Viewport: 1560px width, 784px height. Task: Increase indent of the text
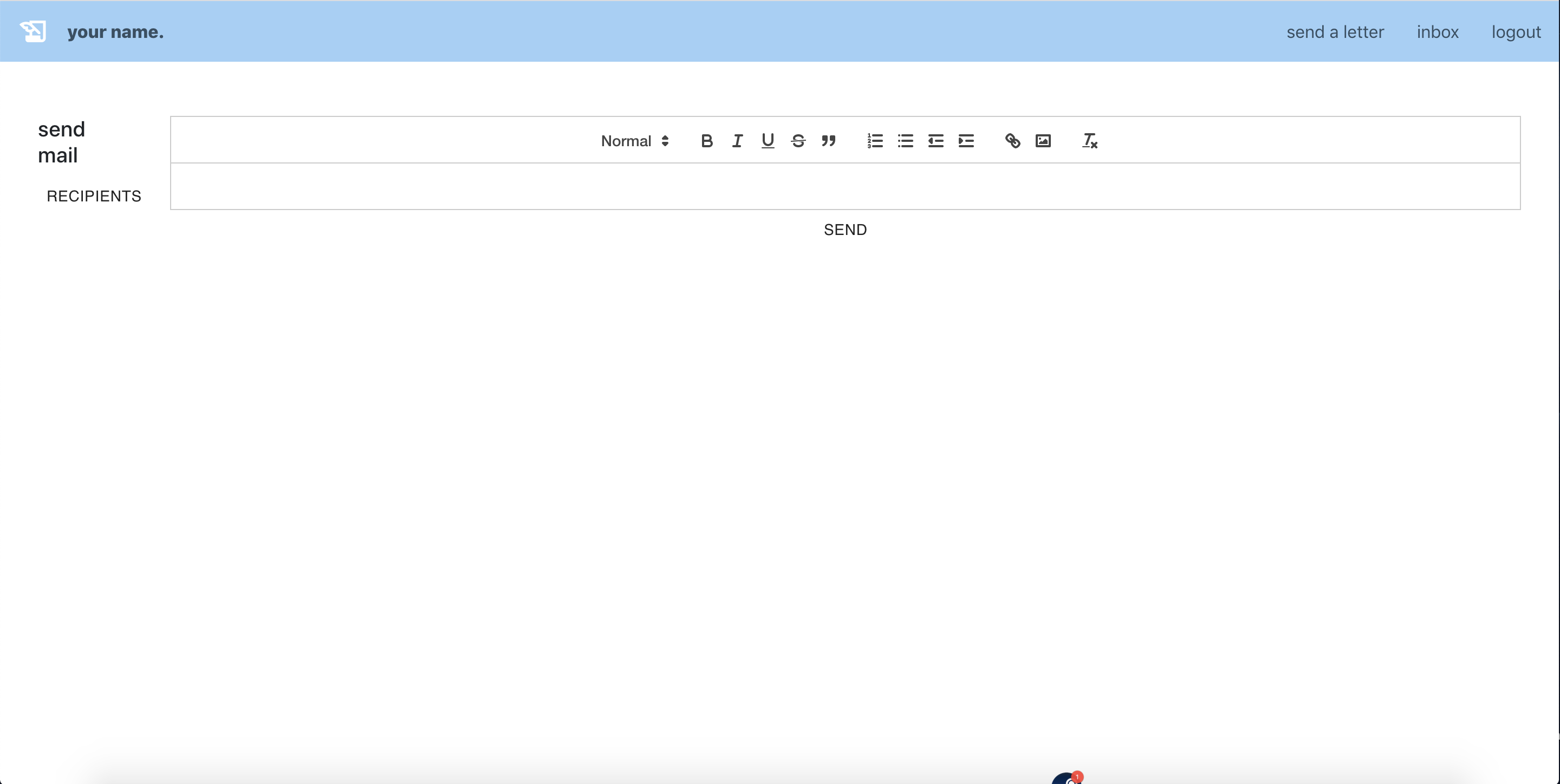(966, 141)
